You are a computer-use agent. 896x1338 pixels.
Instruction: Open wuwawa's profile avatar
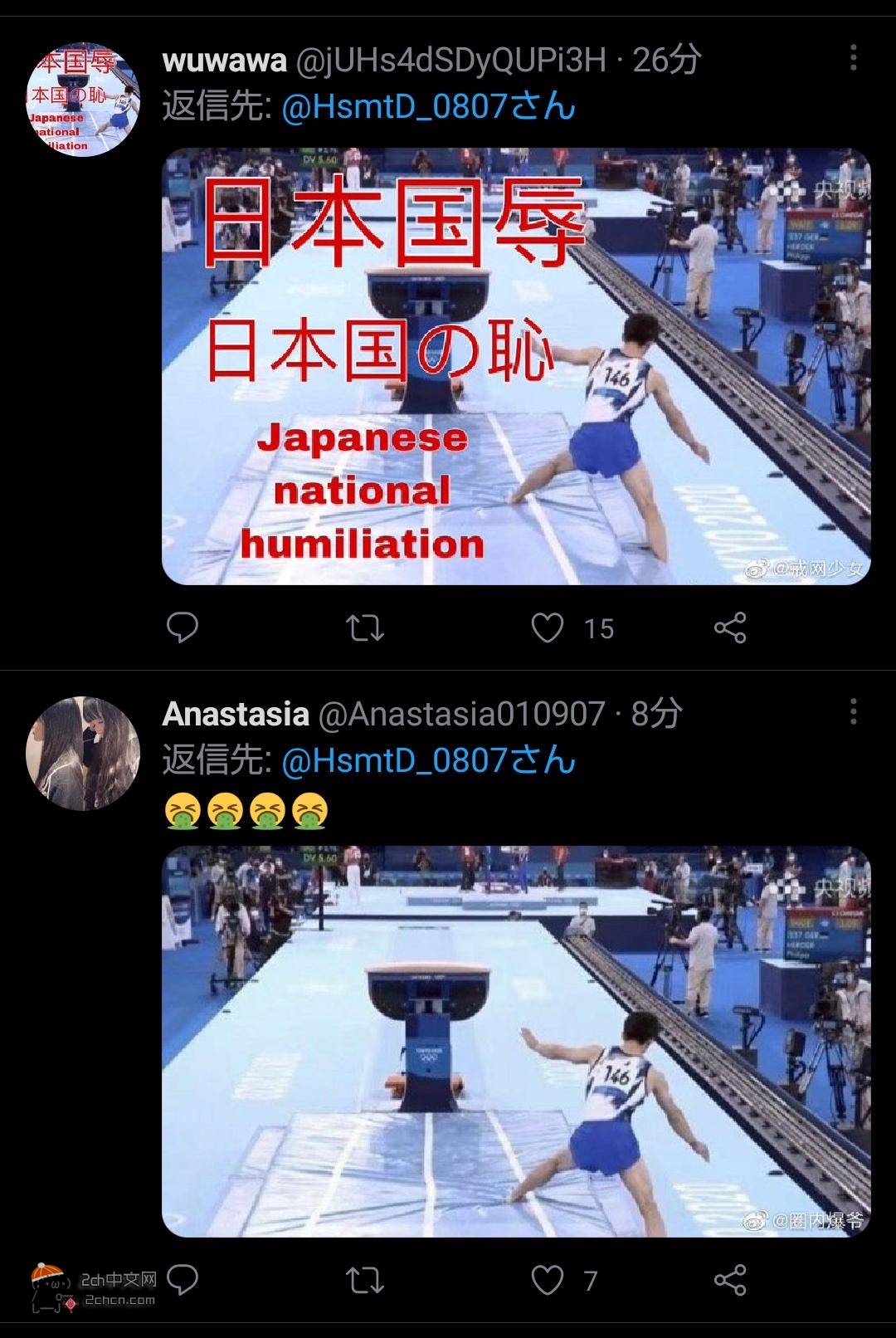pyautogui.click(x=83, y=100)
